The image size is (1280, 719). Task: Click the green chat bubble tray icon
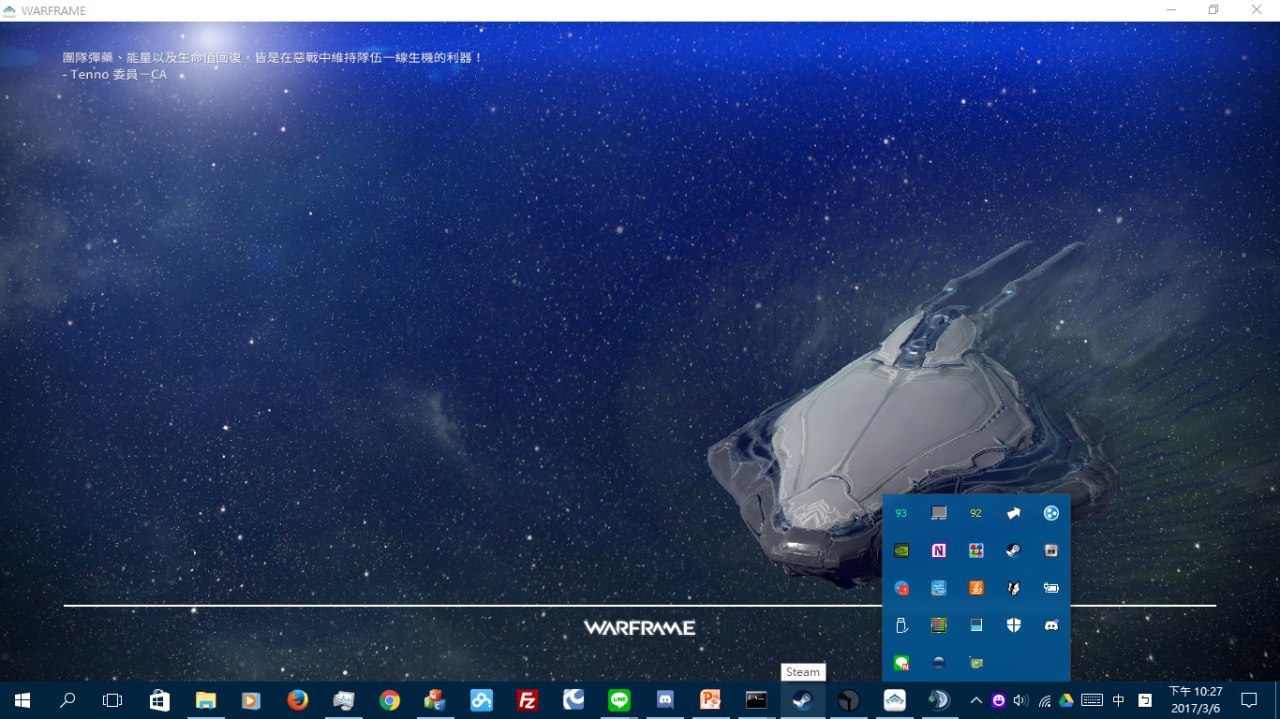(901, 662)
